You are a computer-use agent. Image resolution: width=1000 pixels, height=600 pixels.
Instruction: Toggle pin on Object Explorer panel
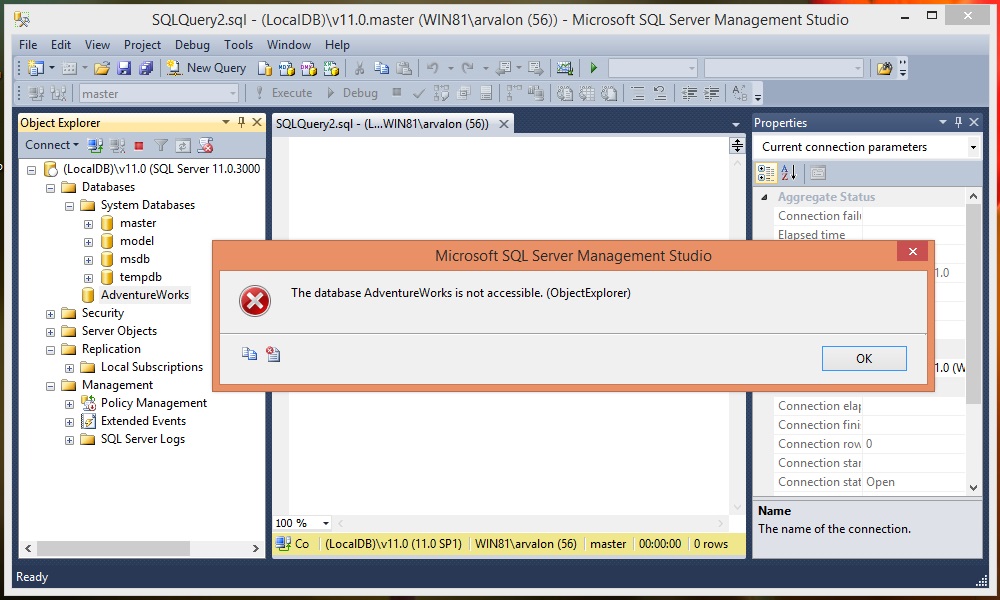[x=242, y=122]
